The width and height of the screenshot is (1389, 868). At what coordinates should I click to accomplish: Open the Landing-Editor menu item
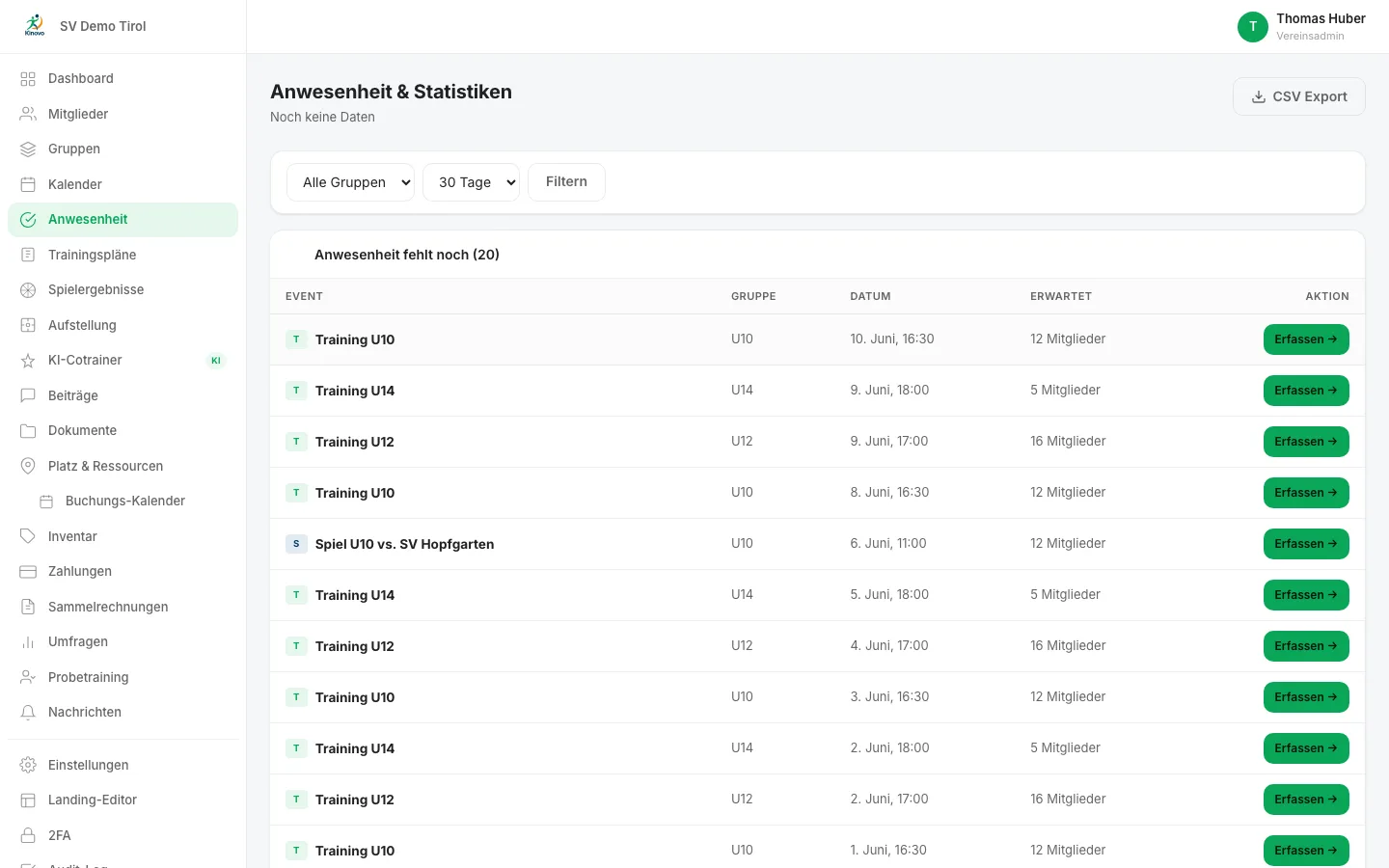point(123,800)
